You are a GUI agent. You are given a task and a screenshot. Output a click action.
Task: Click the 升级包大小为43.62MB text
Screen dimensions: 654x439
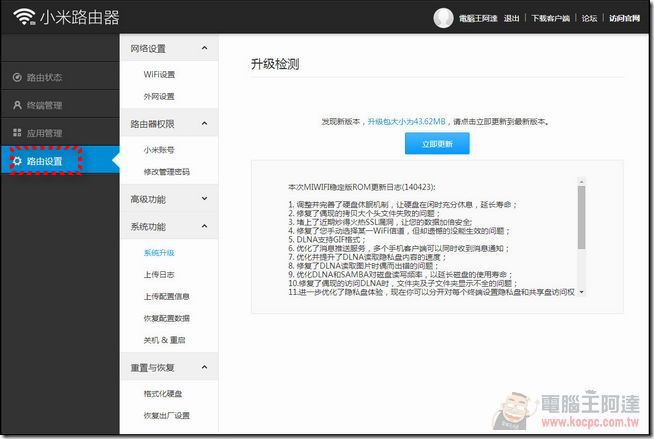click(x=406, y=122)
